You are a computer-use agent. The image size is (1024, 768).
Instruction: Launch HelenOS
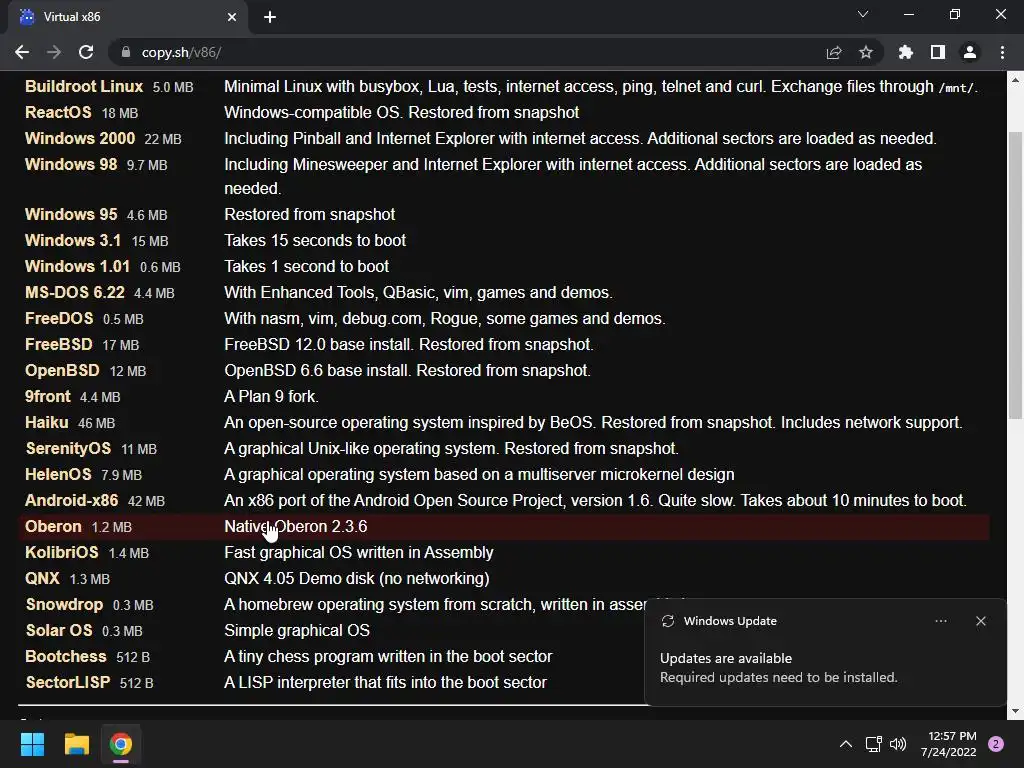click(x=58, y=475)
